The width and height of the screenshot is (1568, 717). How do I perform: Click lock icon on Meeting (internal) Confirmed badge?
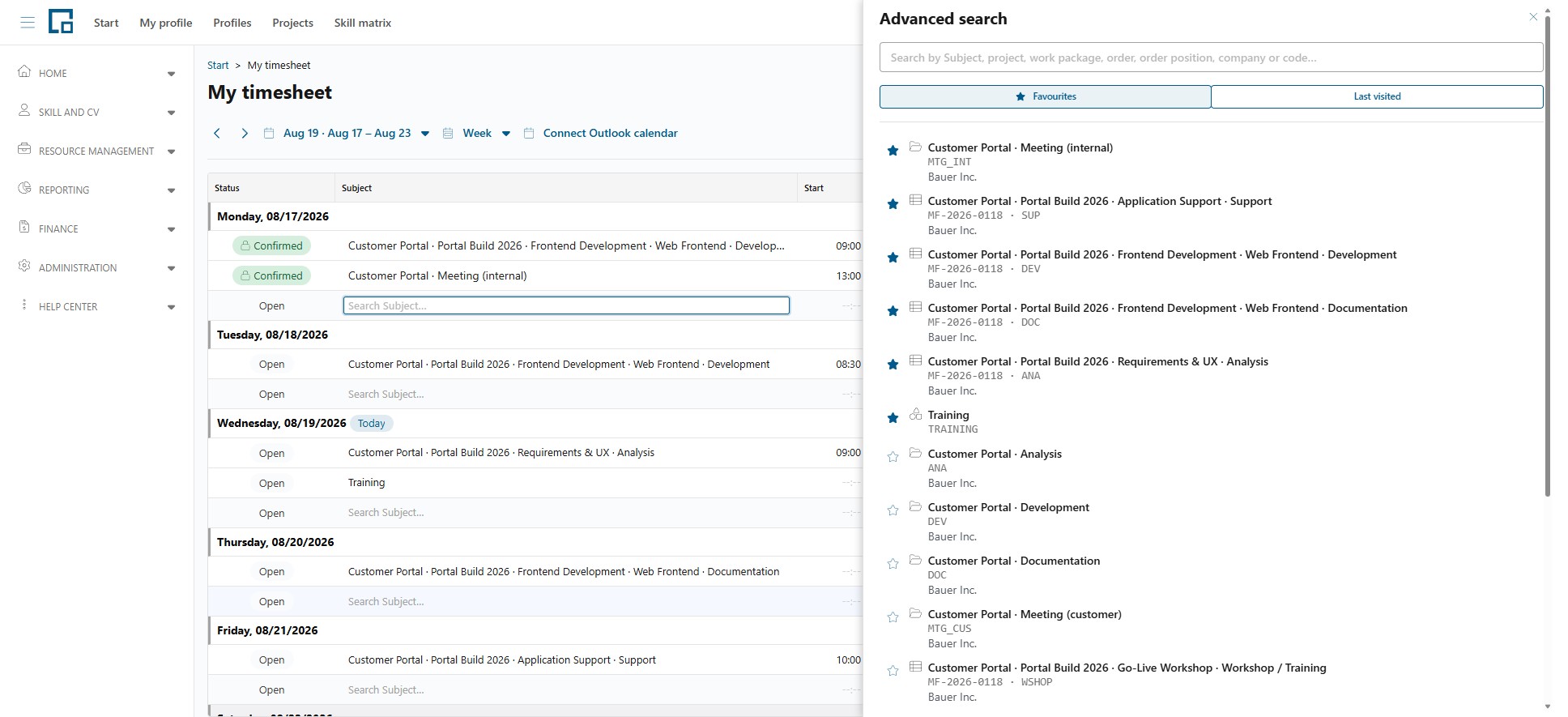pyautogui.click(x=245, y=275)
